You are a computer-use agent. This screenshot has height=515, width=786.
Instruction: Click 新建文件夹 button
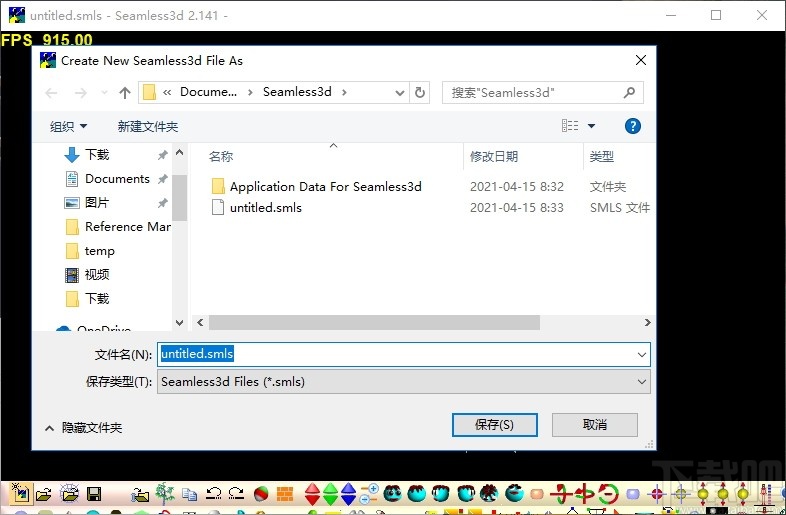(148, 126)
